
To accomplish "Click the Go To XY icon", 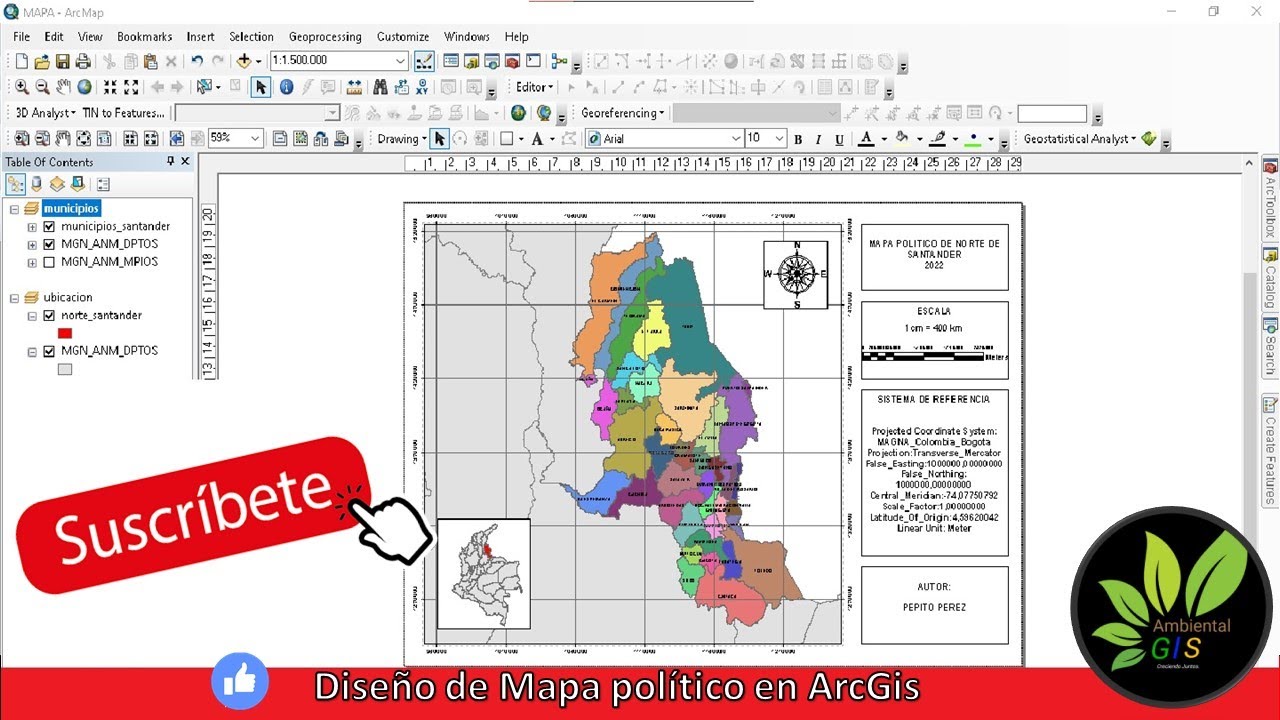I will [423, 87].
